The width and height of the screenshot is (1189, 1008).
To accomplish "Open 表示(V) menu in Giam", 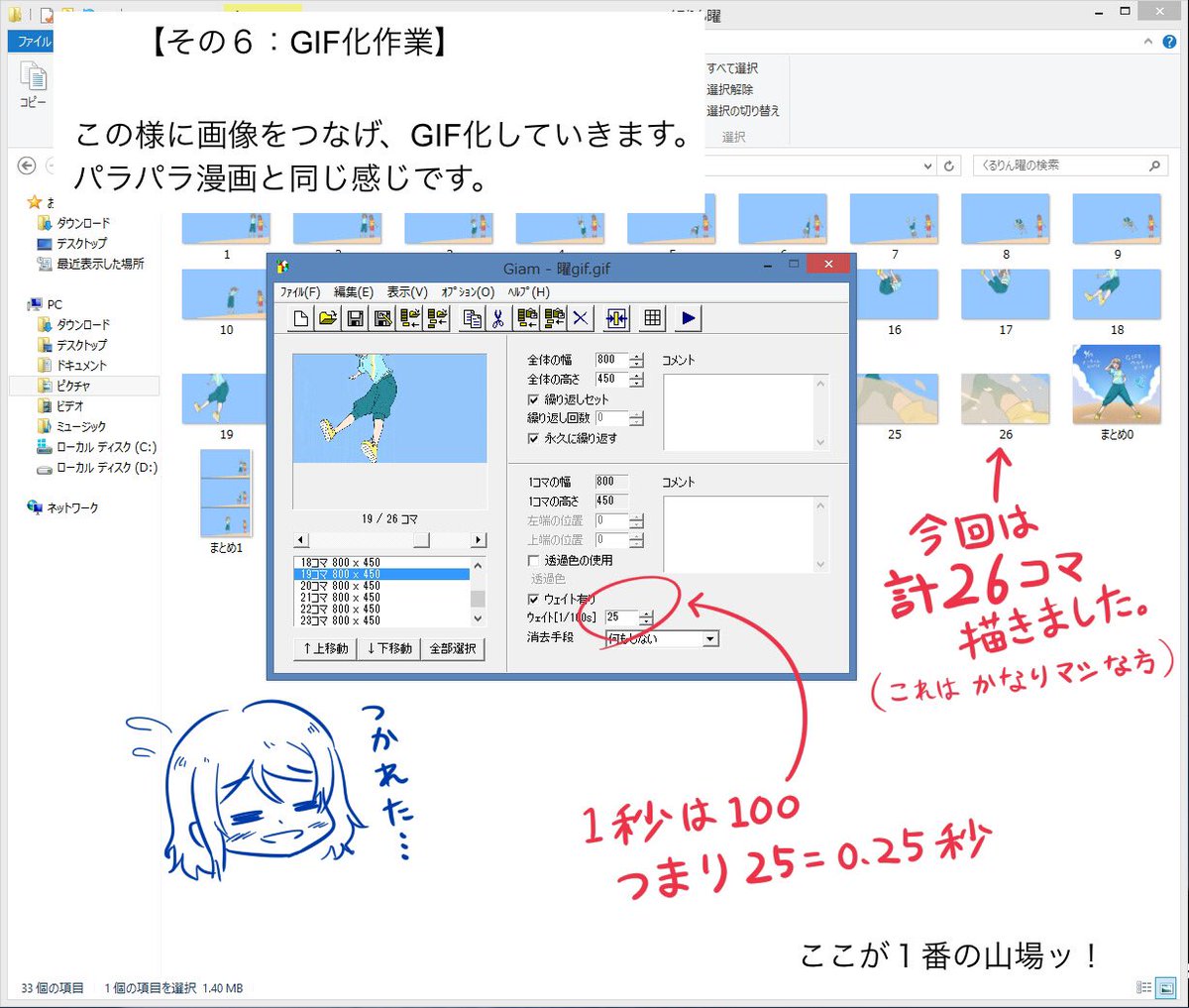I will click(x=406, y=292).
